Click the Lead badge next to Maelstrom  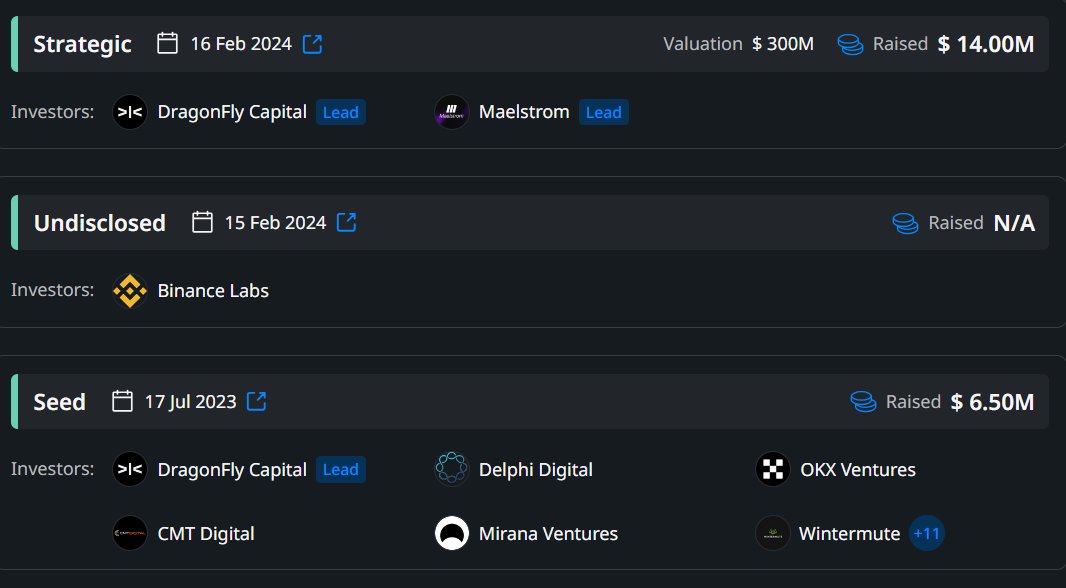(x=604, y=112)
